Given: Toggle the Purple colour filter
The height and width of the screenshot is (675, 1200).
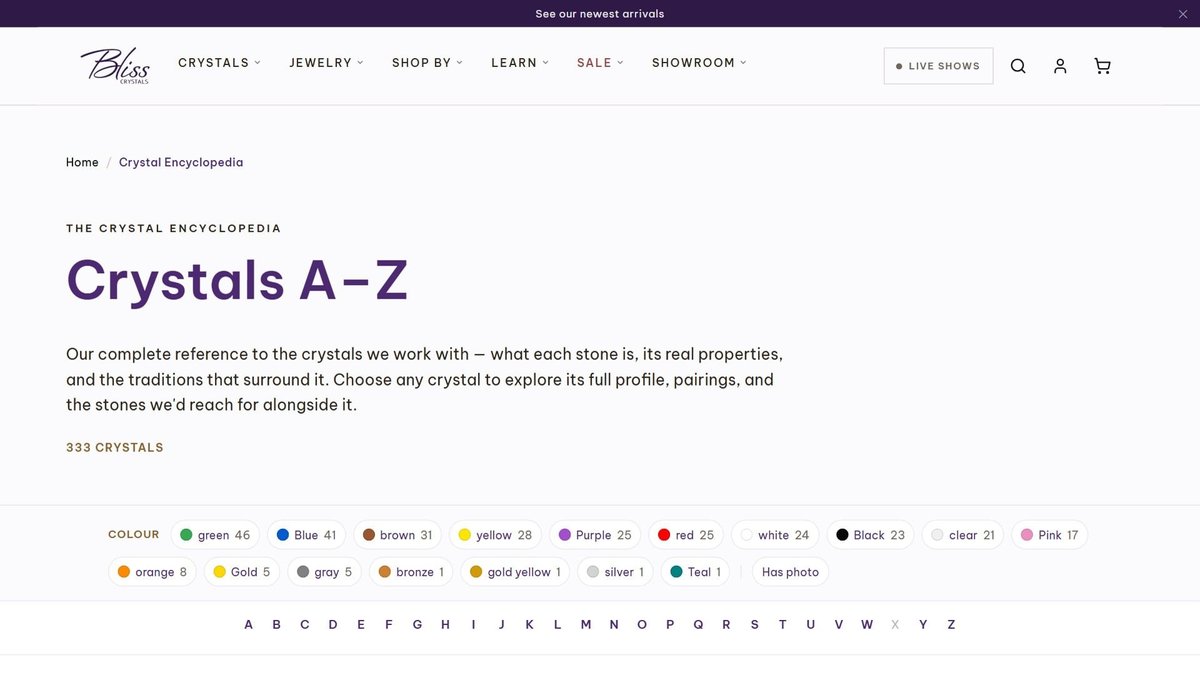Looking at the screenshot, I should 595,535.
